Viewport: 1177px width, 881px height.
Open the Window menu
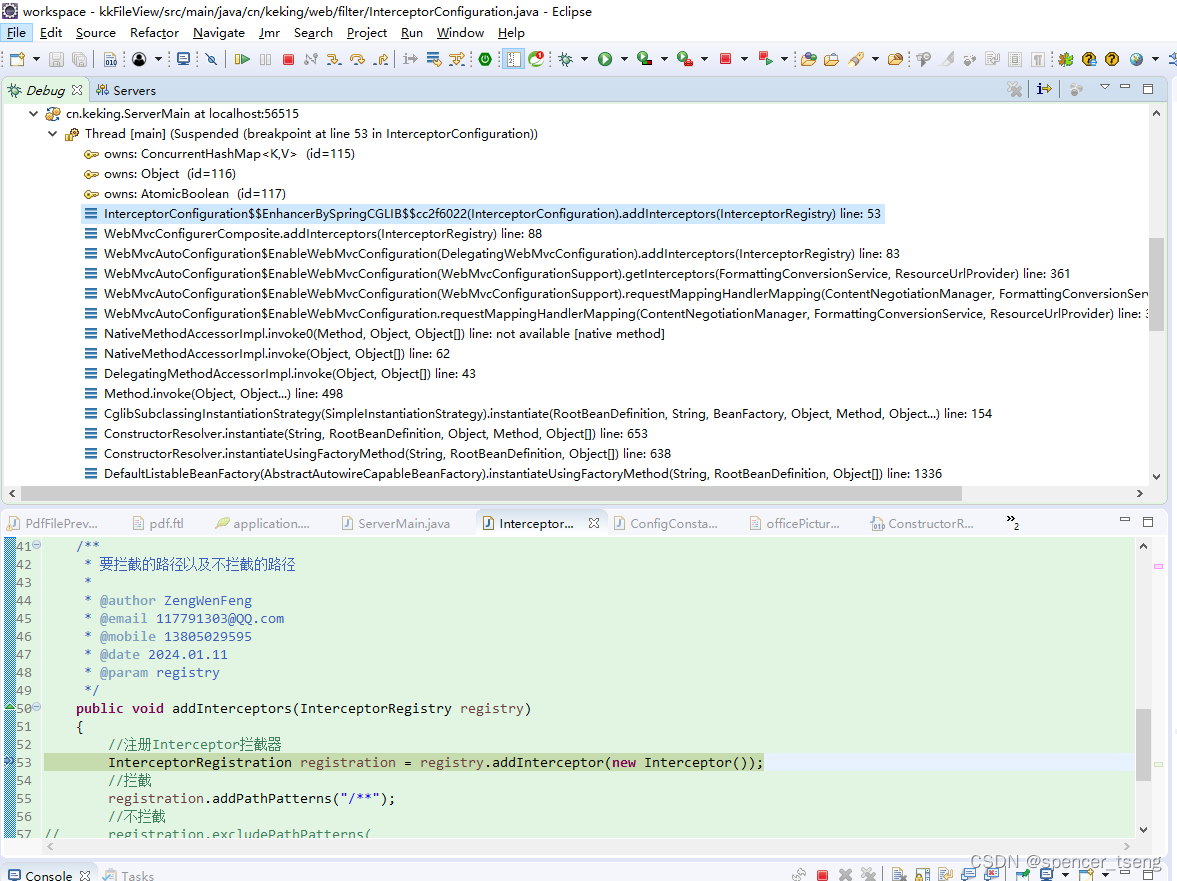tap(460, 33)
